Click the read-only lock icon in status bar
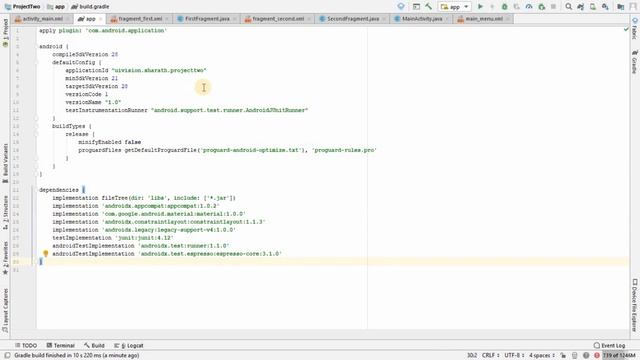The height and width of the screenshot is (360, 640). (x=563, y=356)
